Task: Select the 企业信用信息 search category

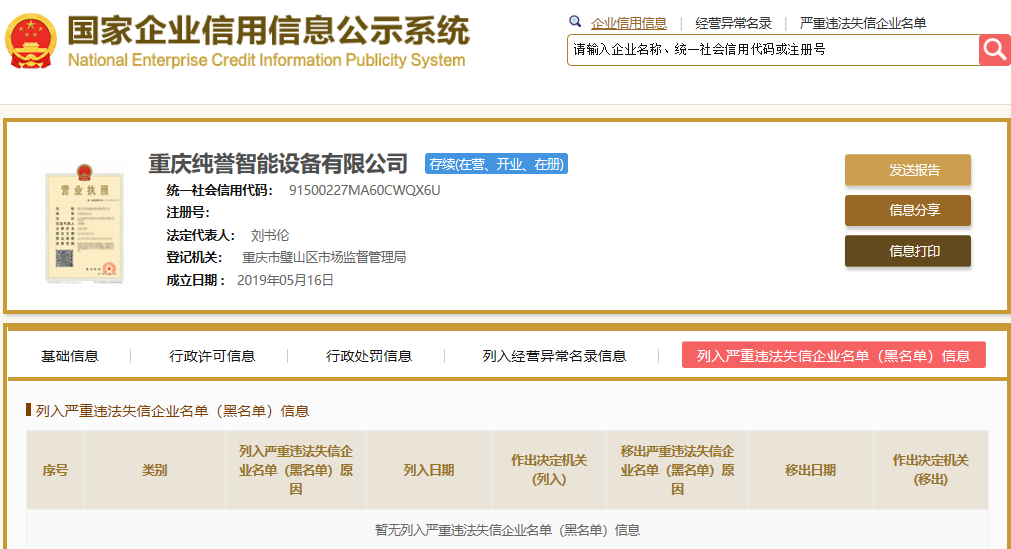Action: pyautogui.click(x=629, y=23)
